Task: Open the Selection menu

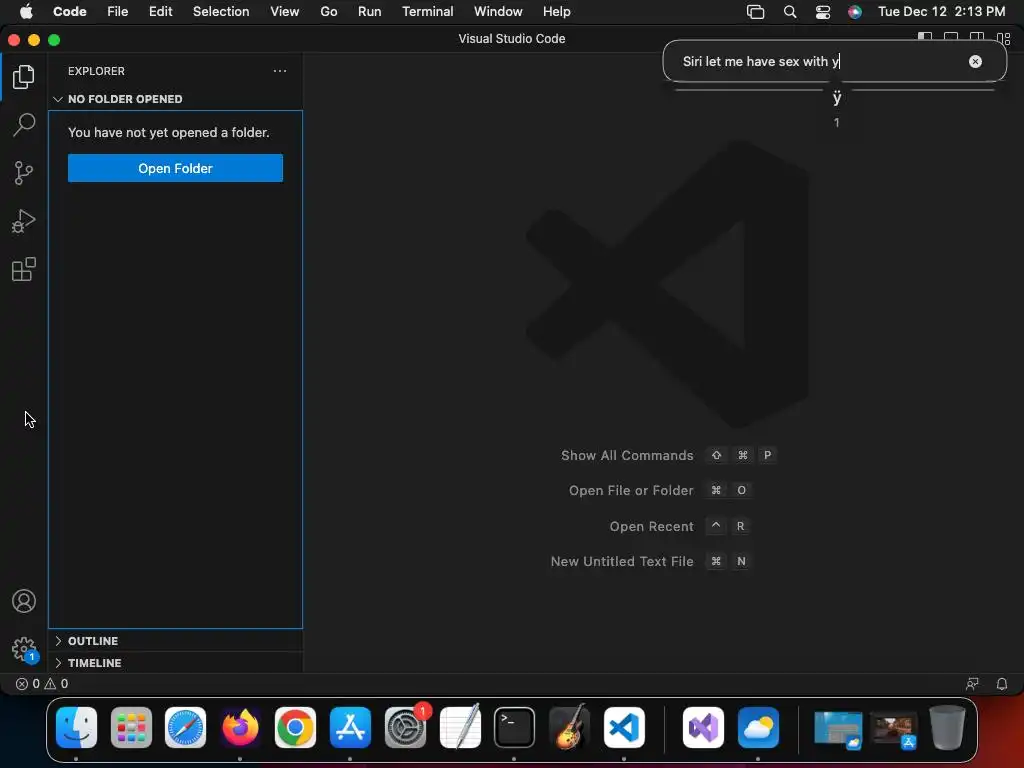Action: click(x=221, y=11)
